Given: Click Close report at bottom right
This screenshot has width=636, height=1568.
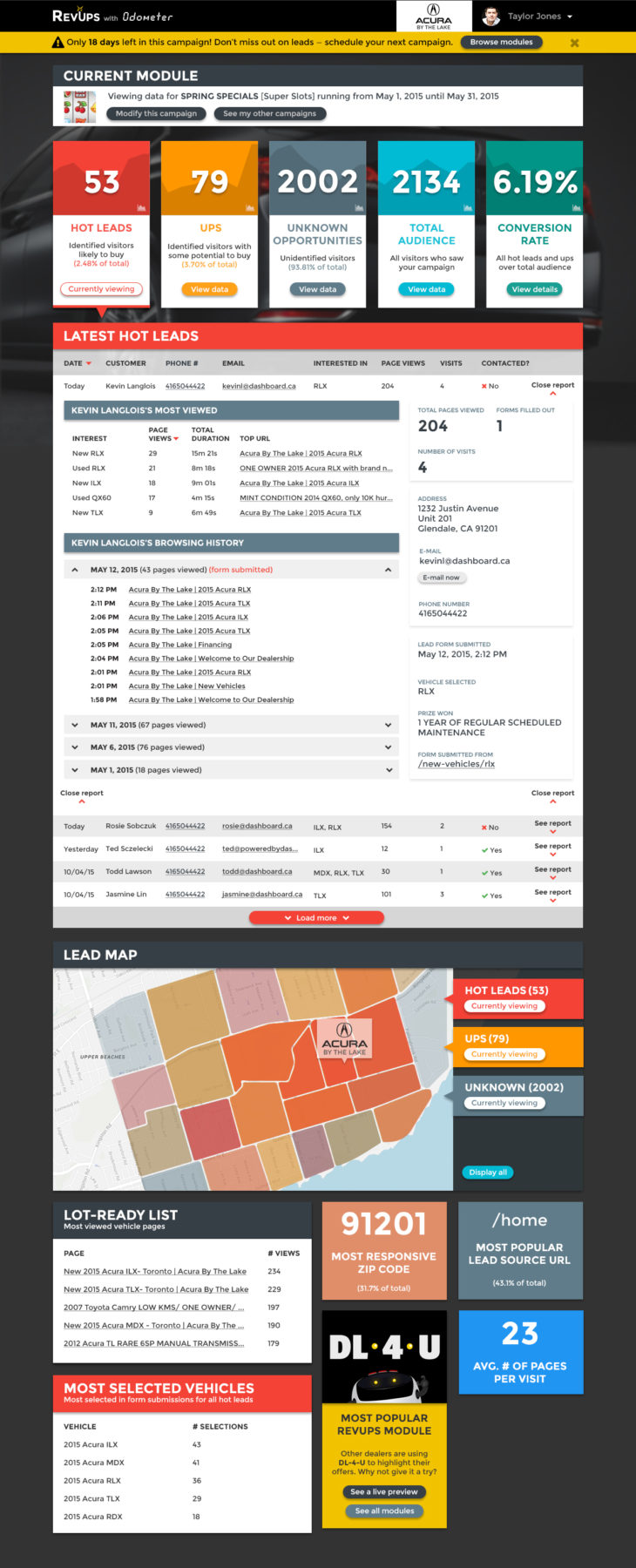Looking at the screenshot, I should (x=552, y=796).
